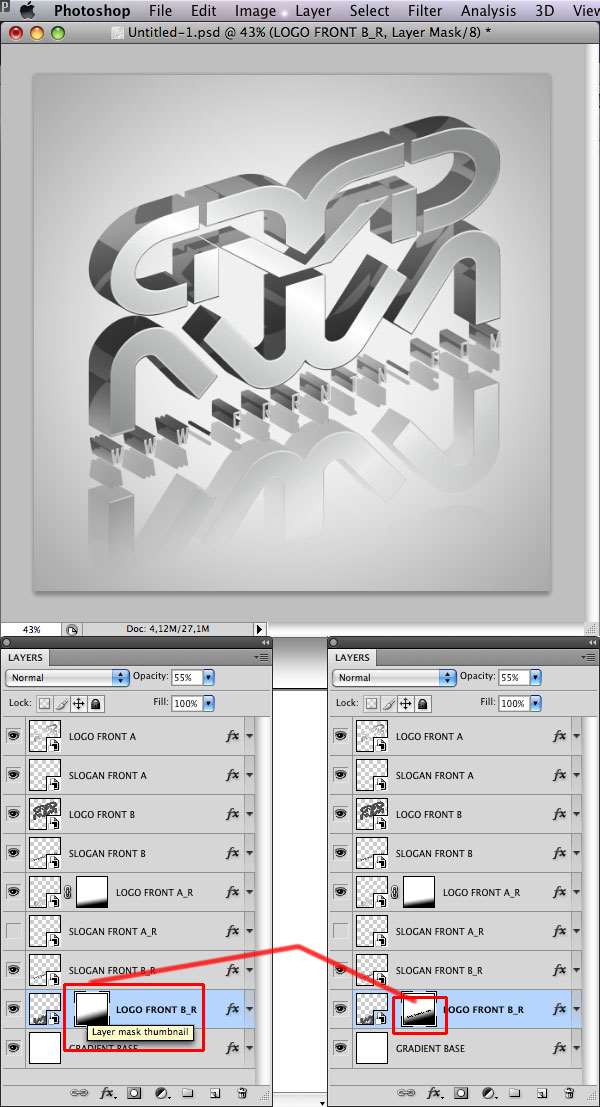Expand Fill dropdown arrow in left Layers panel

coord(209,704)
